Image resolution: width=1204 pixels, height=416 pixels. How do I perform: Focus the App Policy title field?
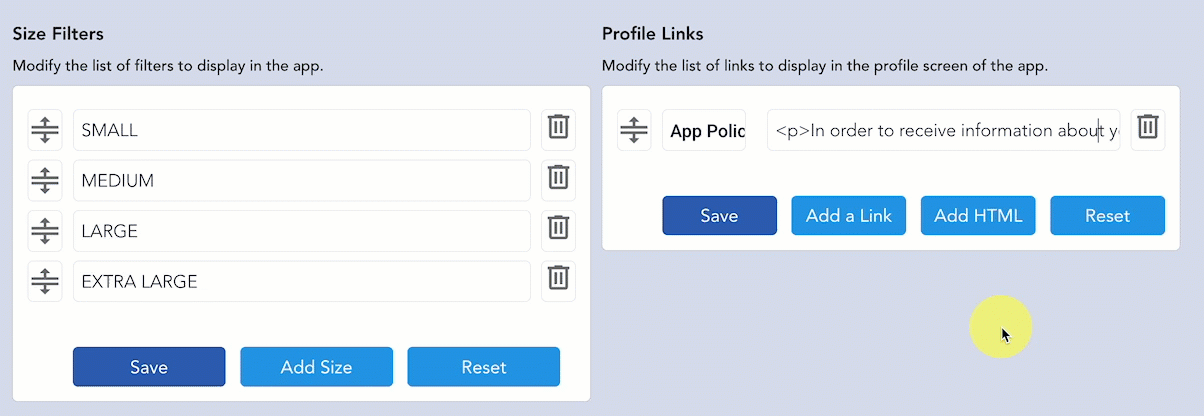click(704, 130)
